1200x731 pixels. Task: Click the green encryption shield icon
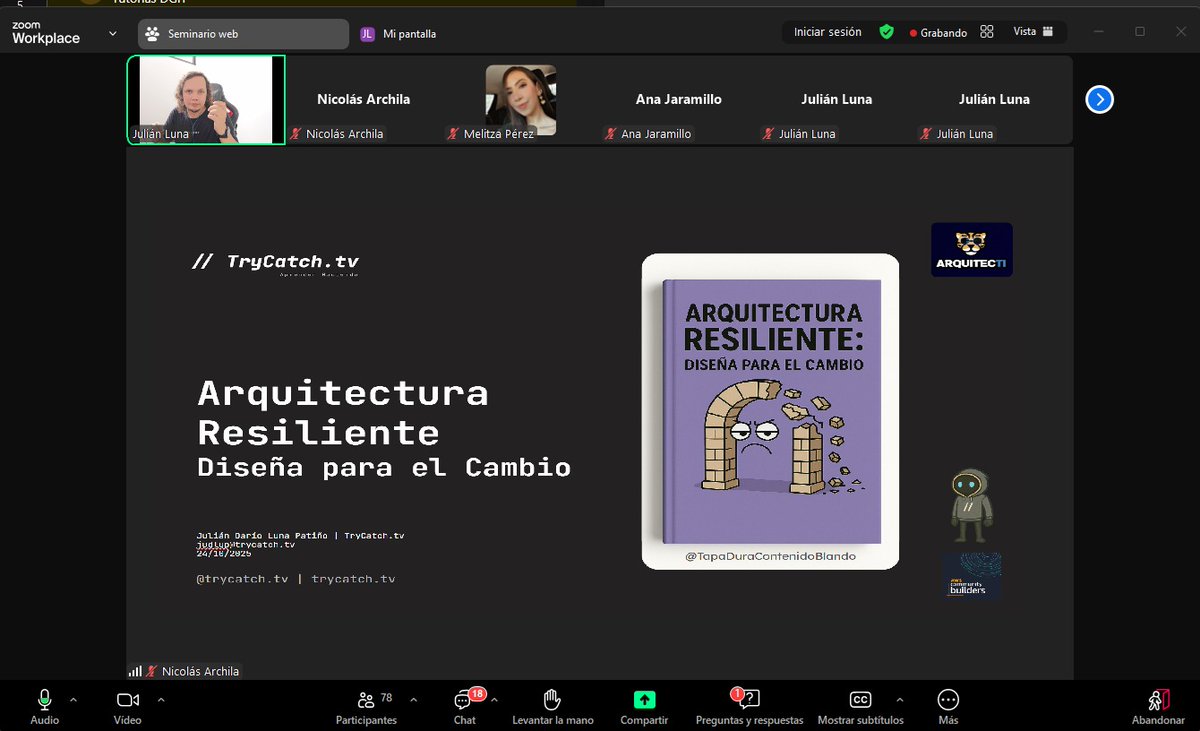pyautogui.click(x=886, y=32)
